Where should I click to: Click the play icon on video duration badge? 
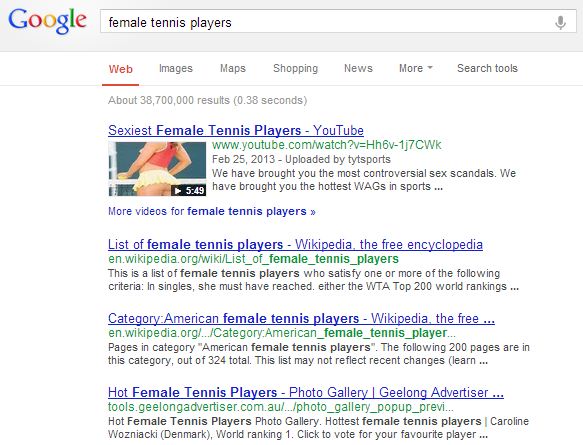[x=178, y=191]
